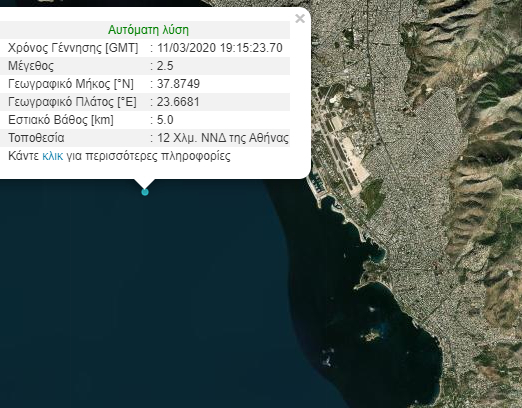Click the 'Χρόνος Γέννησης [GMT]' label

73,48
